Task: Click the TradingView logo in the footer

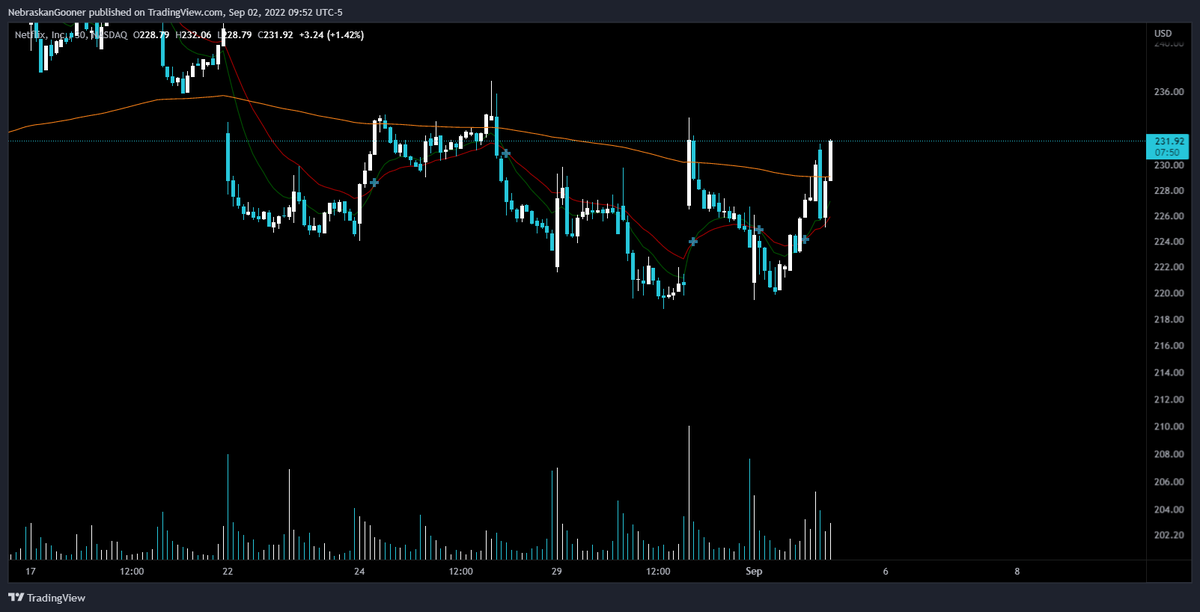Action: click(x=48, y=597)
